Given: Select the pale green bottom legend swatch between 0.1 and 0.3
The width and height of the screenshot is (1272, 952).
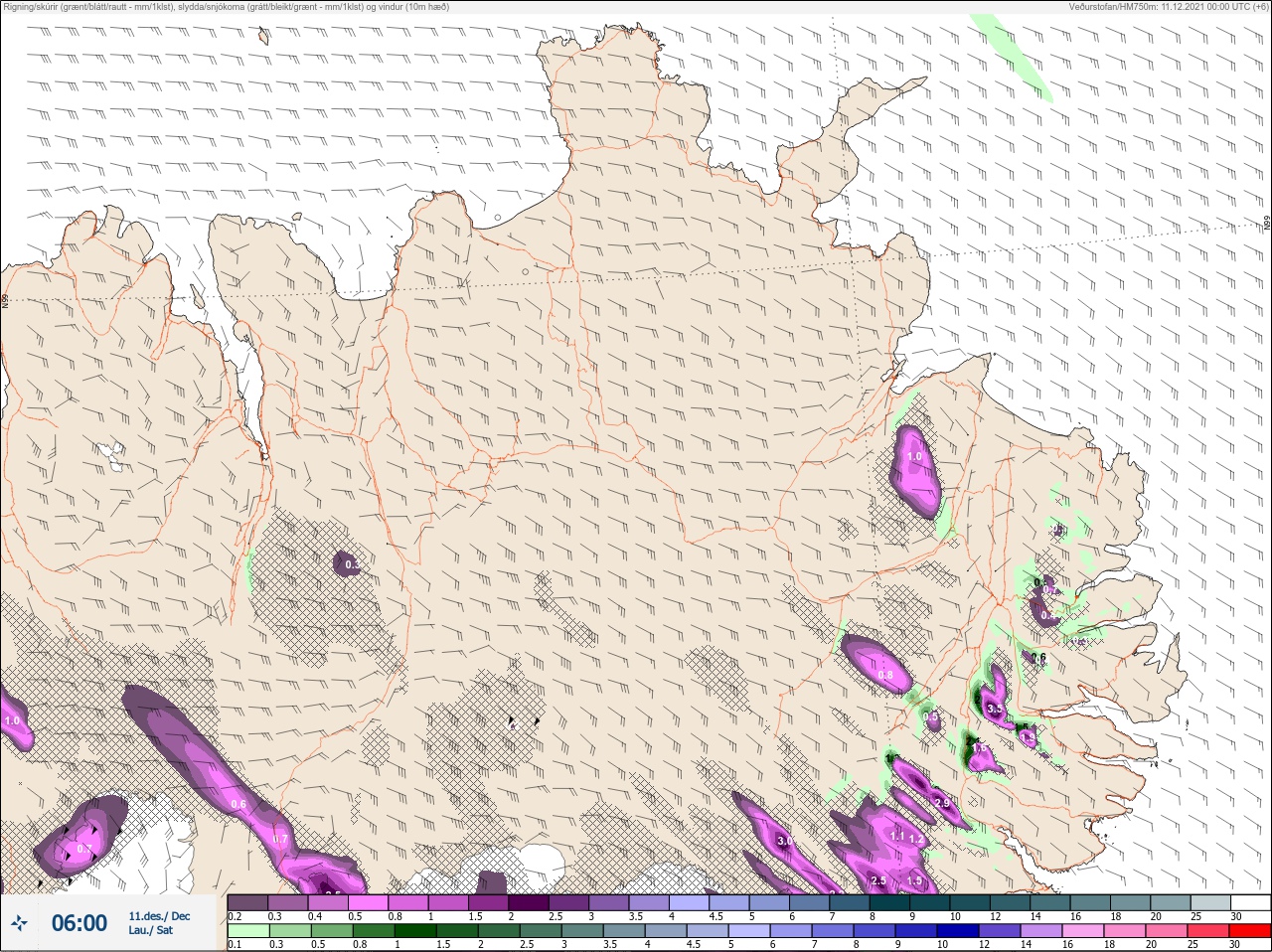Looking at the screenshot, I should click(248, 931).
